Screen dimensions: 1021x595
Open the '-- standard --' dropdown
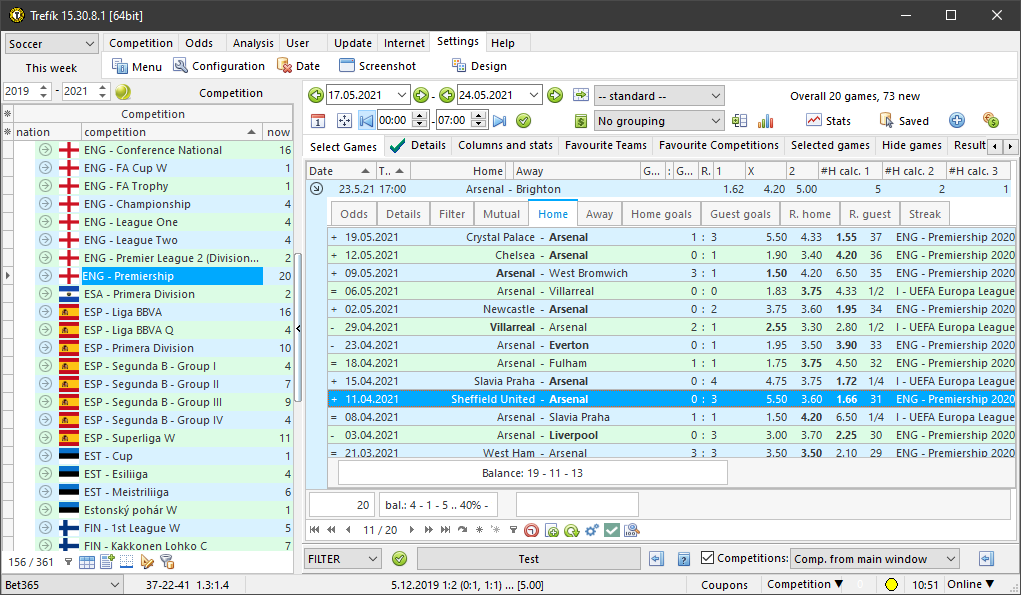(x=658, y=96)
